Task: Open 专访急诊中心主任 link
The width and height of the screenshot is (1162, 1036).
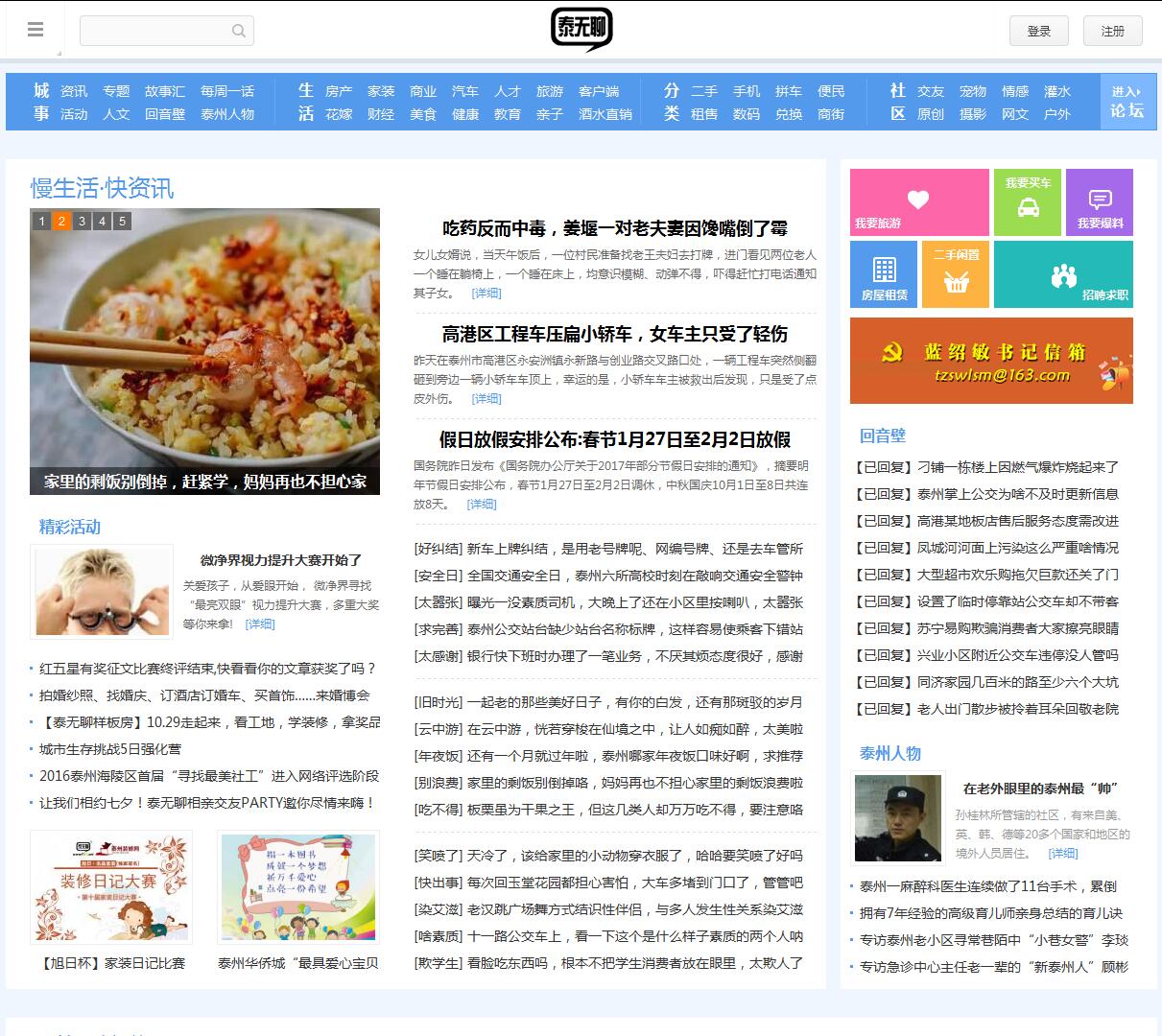Action: tap(994, 967)
